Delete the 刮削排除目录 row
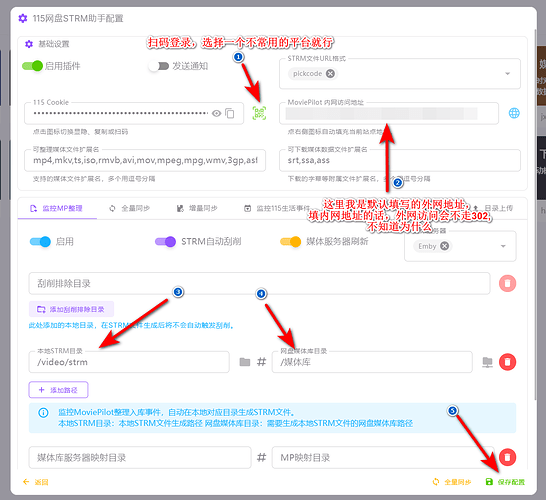This screenshot has width=546, height=500. (507, 283)
